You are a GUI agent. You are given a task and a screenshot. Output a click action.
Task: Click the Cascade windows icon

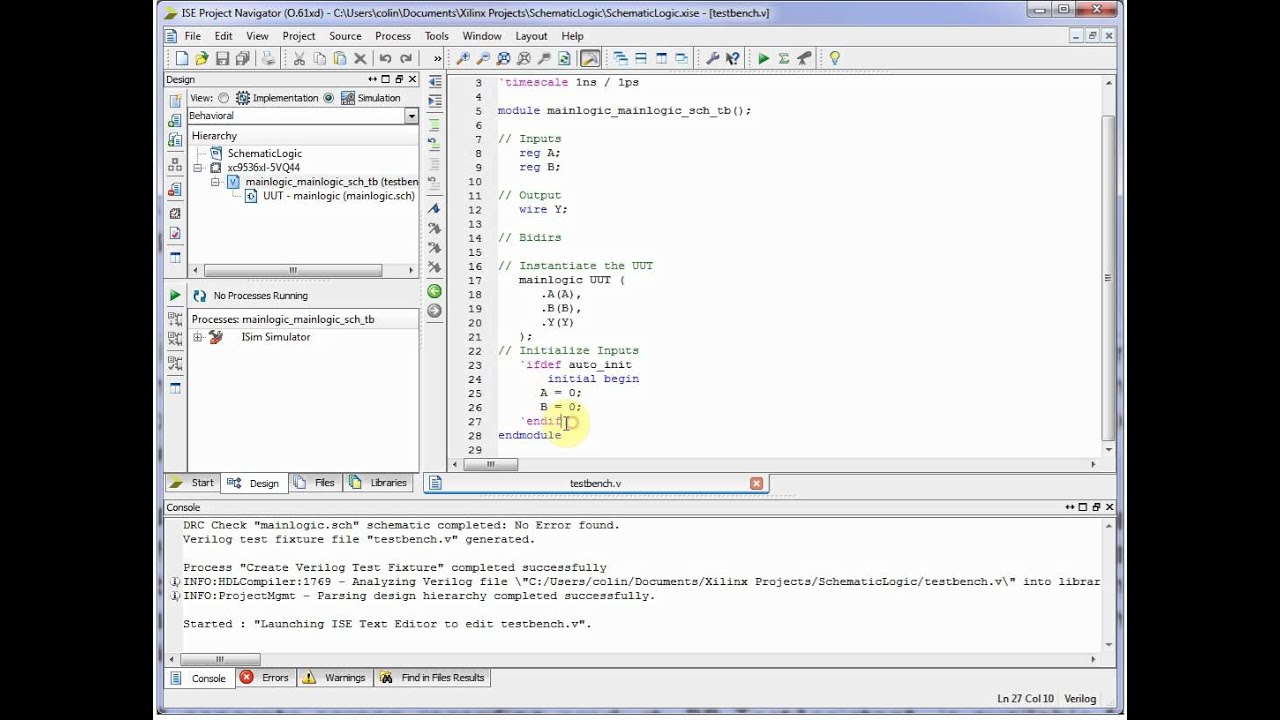(x=620, y=59)
